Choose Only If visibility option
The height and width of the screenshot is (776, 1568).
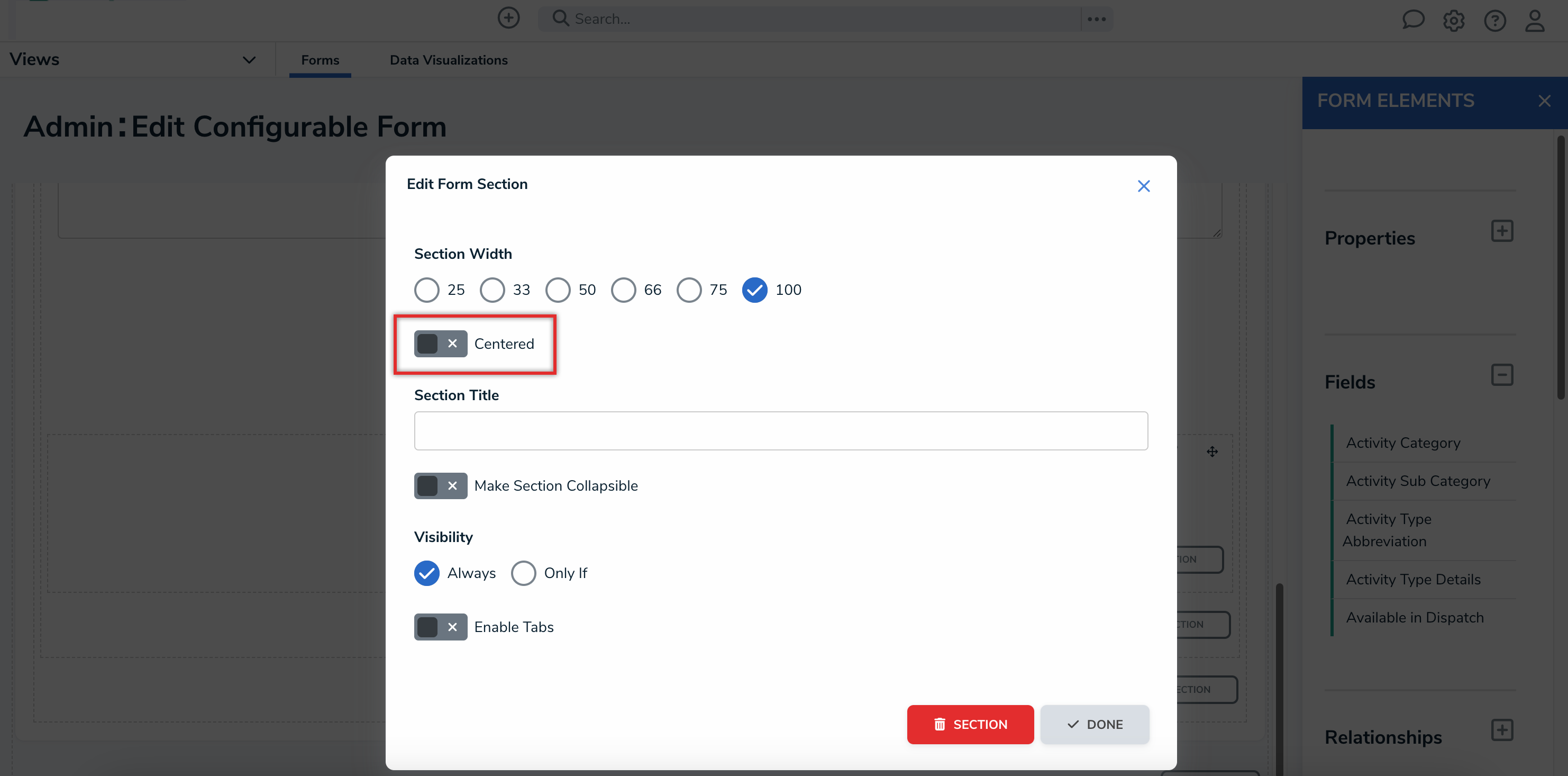pyautogui.click(x=524, y=573)
